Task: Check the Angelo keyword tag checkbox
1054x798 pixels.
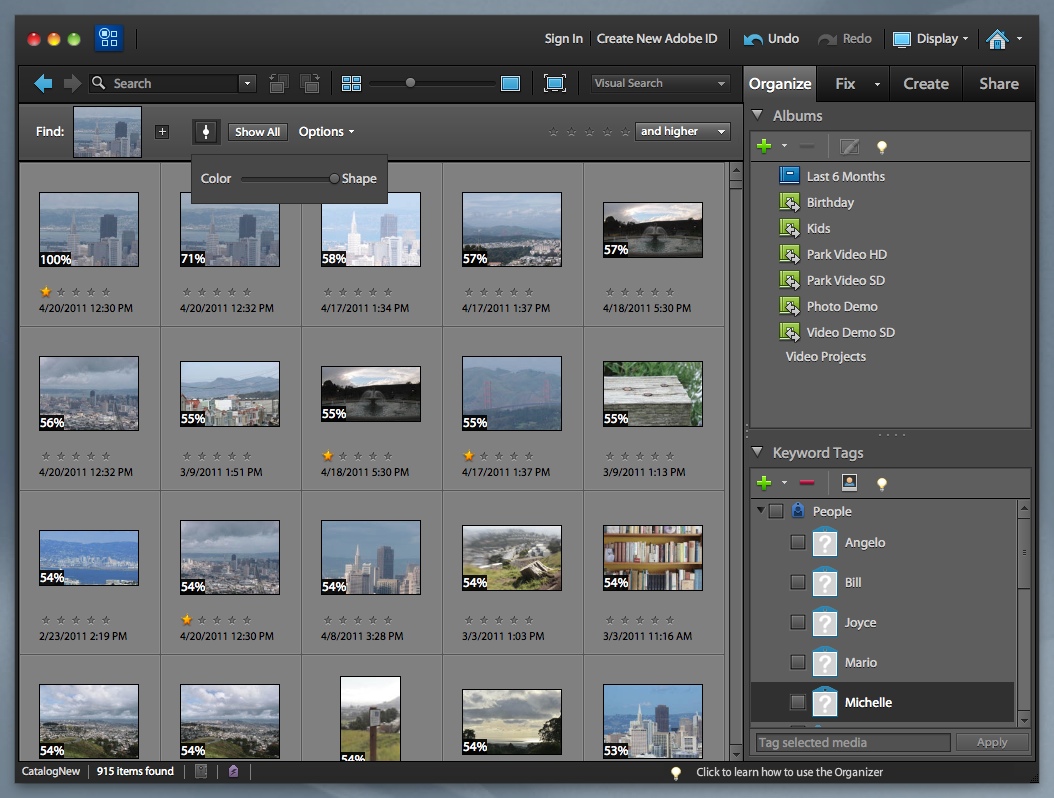Action: coord(797,542)
